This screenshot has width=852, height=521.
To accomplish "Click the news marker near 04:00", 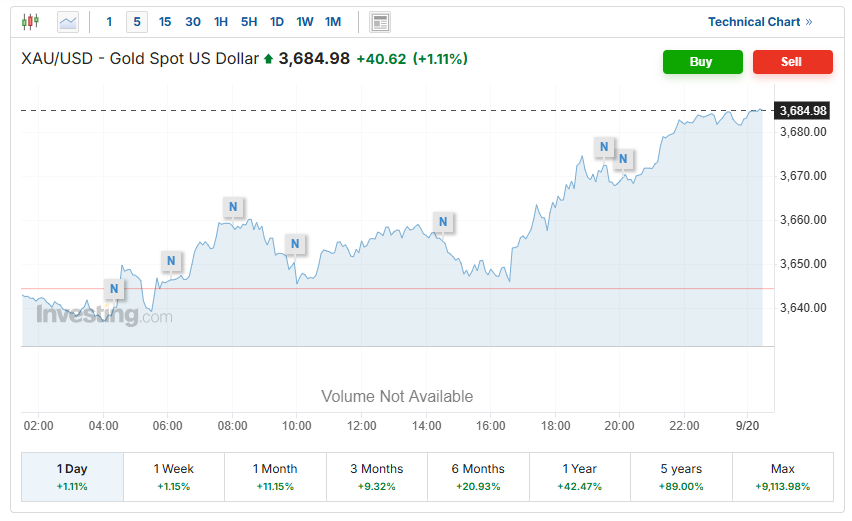I will (115, 289).
